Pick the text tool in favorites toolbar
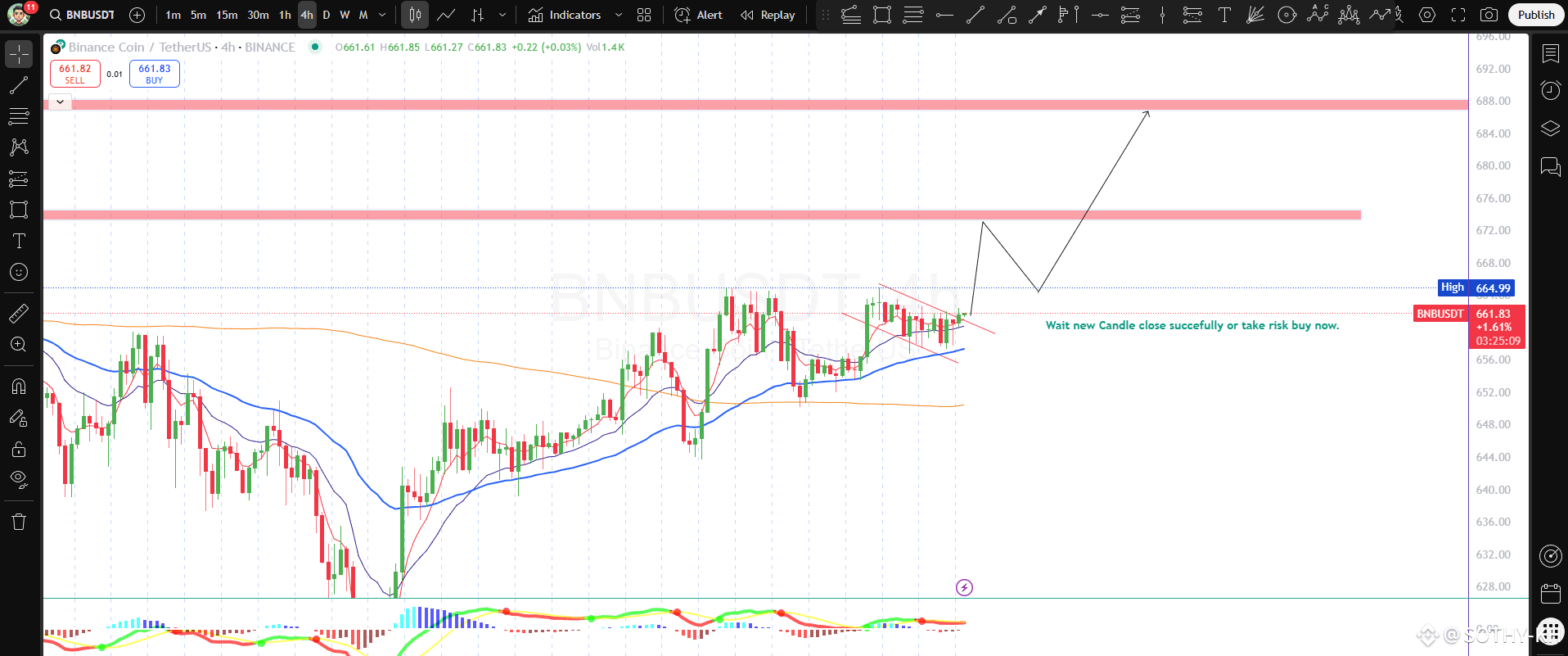 tap(1224, 15)
